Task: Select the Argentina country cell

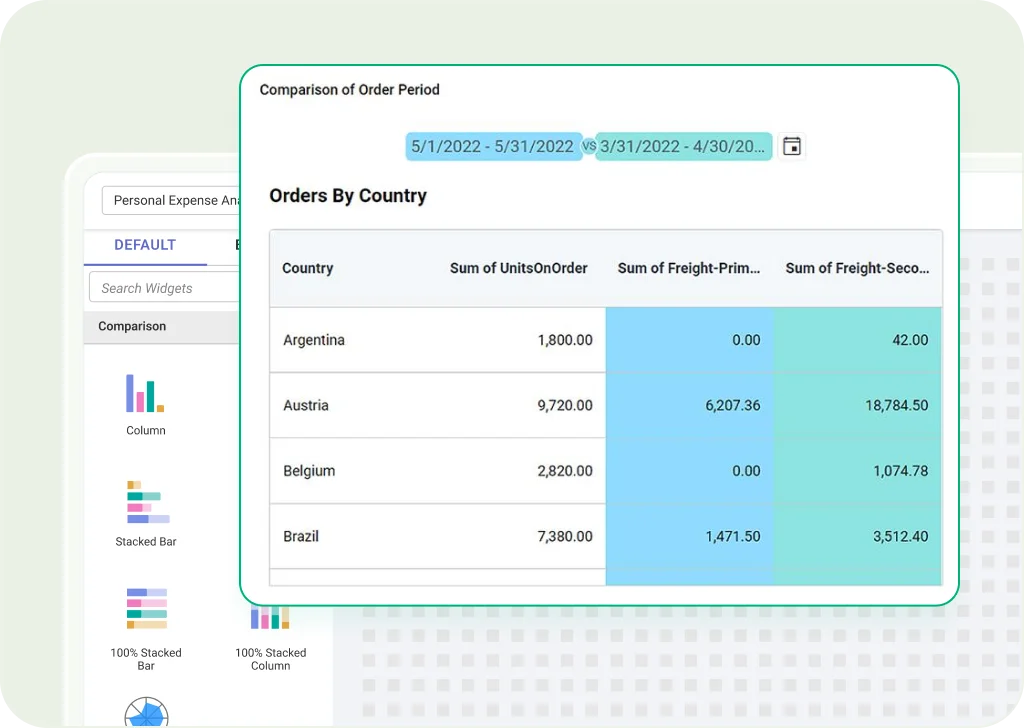Action: coord(314,340)
